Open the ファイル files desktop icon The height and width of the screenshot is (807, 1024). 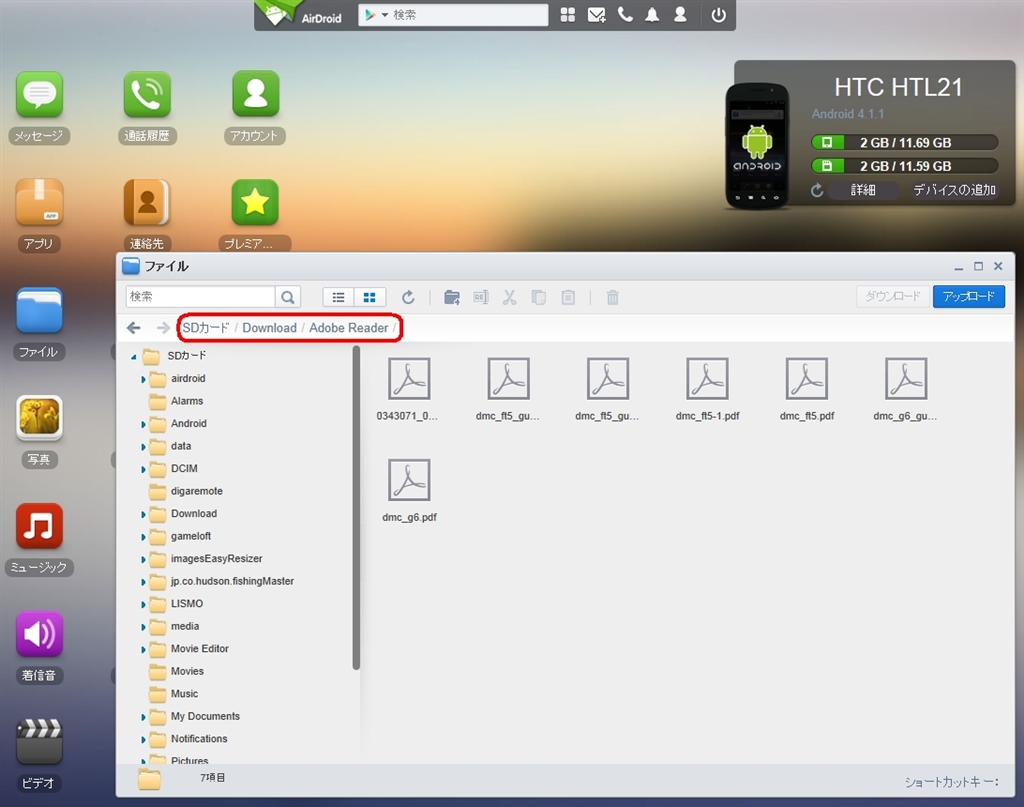[x=39, y=310]
